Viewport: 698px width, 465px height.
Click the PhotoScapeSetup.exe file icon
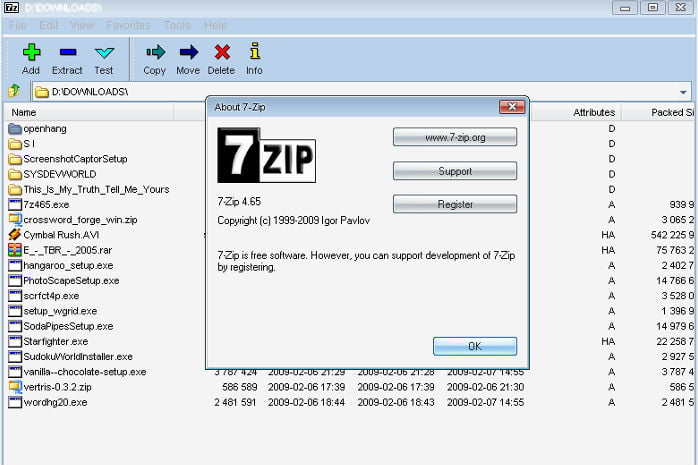[x=15, y=281]
